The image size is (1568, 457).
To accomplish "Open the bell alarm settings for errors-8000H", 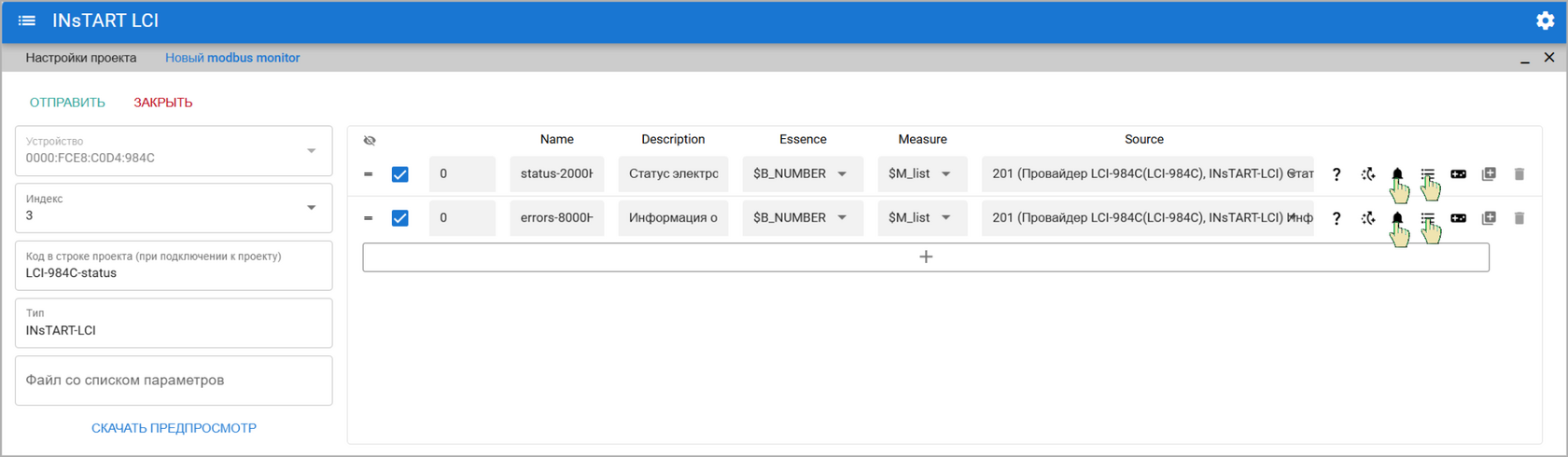I will coord(1397,217).
